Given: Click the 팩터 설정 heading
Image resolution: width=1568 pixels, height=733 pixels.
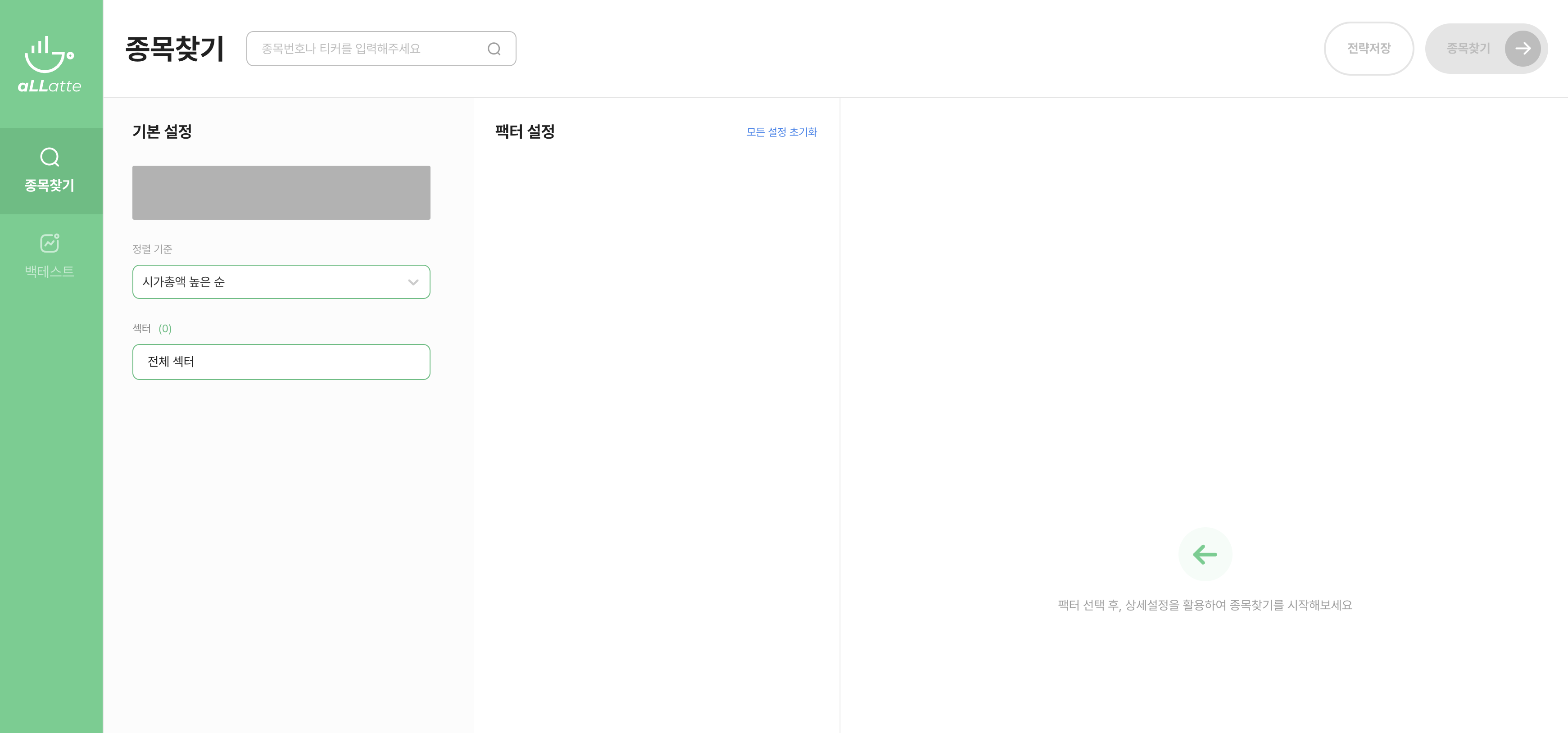Looking at the screenshot, I should [525, 131].
